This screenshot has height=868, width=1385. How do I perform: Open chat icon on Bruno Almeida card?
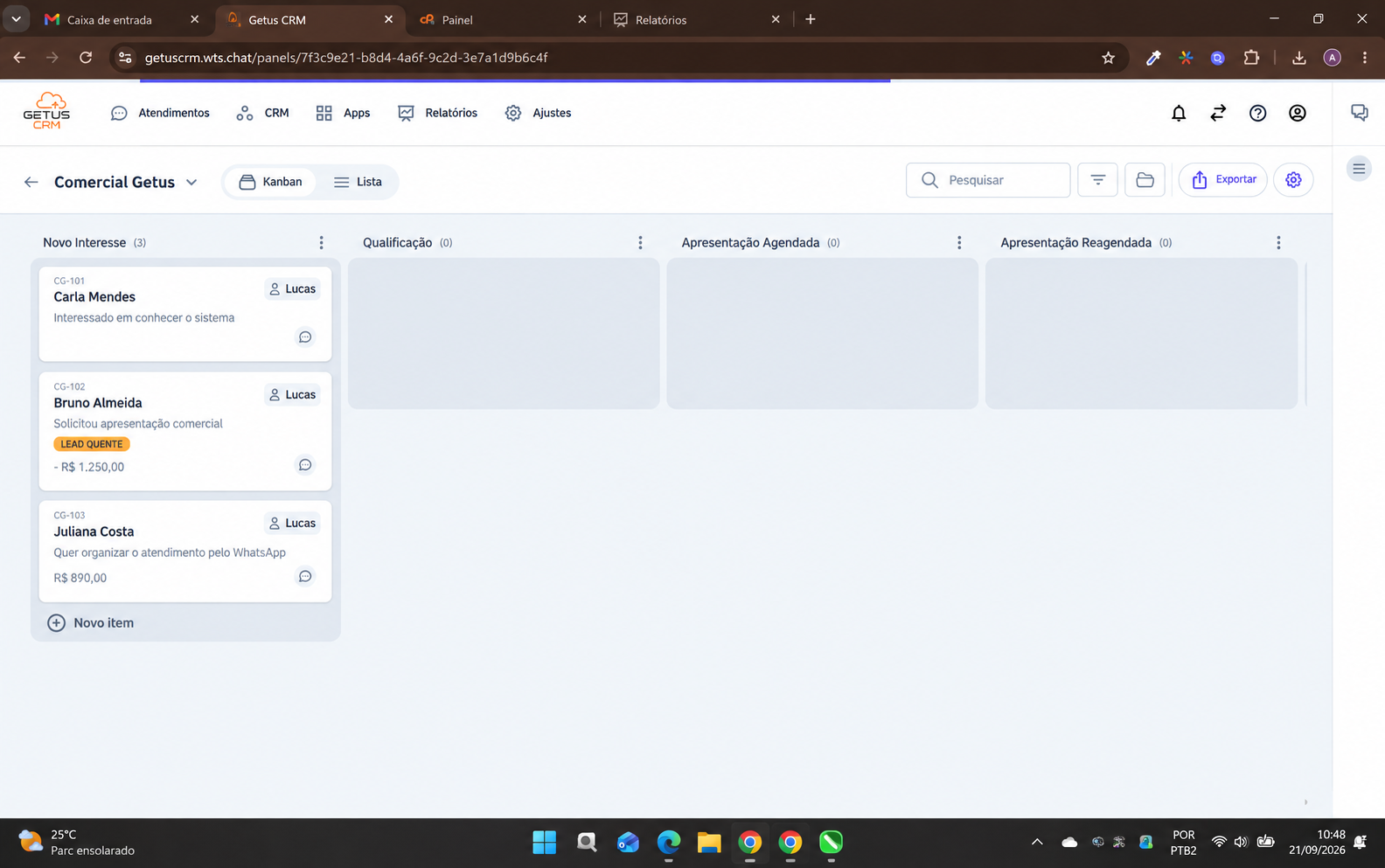point(305,465)
